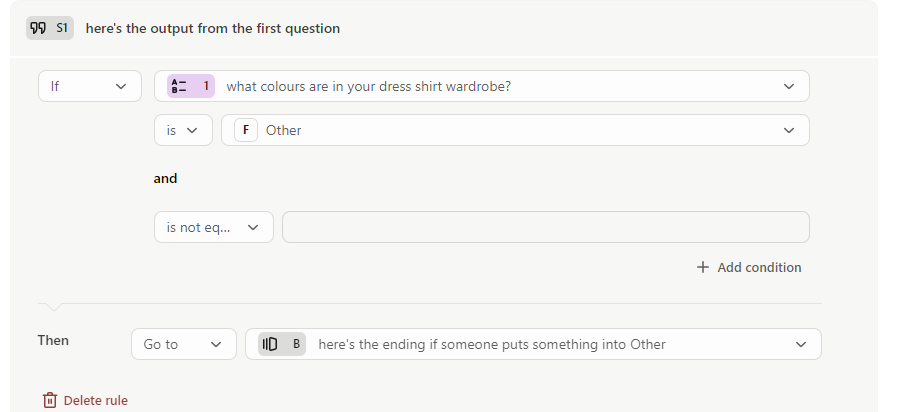This screenshot has width=897, height=412.
Task: Expand the Other answer choice dropdown
Action: pos(515,130)
